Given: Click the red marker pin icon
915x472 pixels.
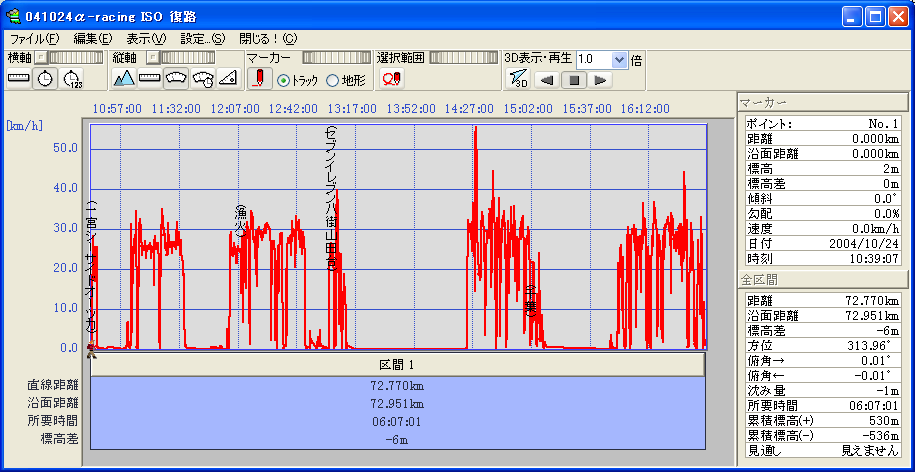Looking at the screenshot, I should (x=259, y=79).
